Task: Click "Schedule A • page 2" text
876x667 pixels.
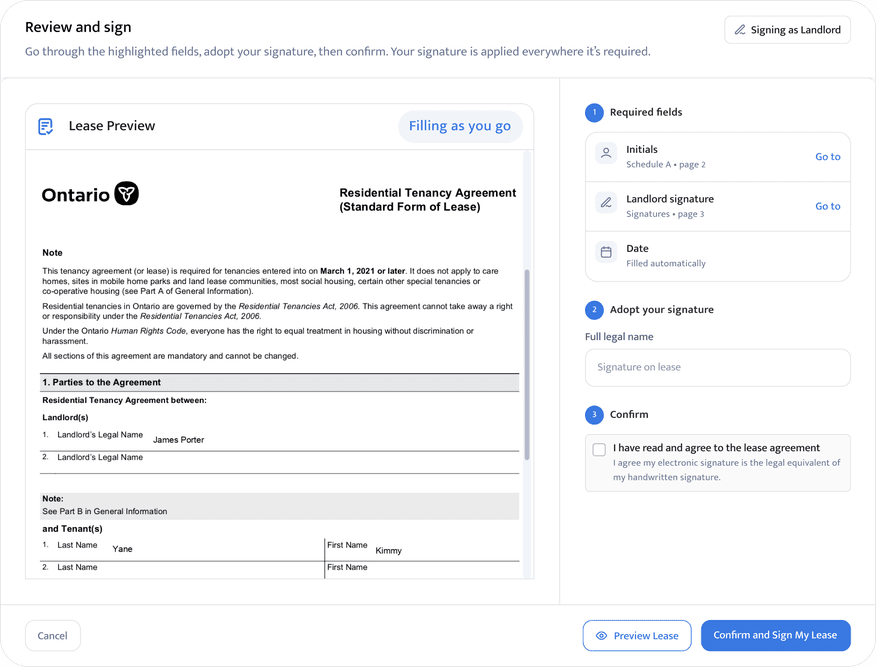Action: tap(665, 165)
